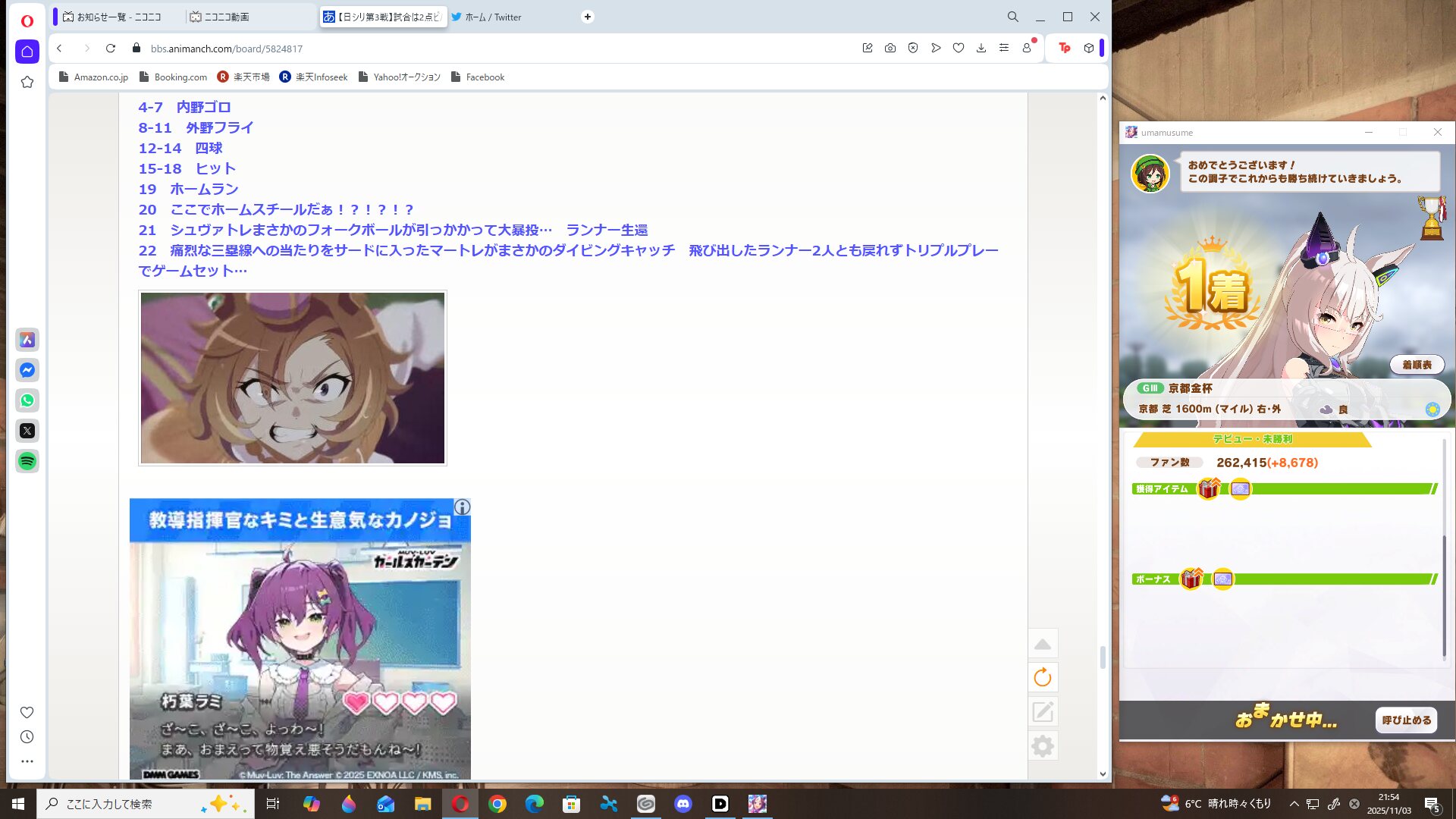Click the scroll-to-top arrow button
The image size is (1456, 819).
tap(1043, 644)
